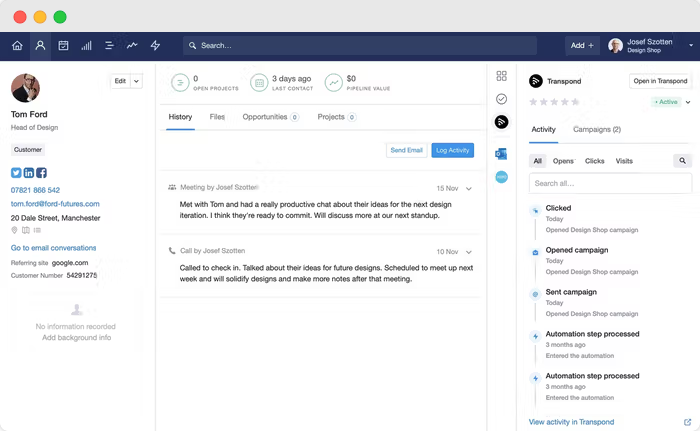Click the pipeline value circle icon
700x431 pixels.
pos(333,83)
